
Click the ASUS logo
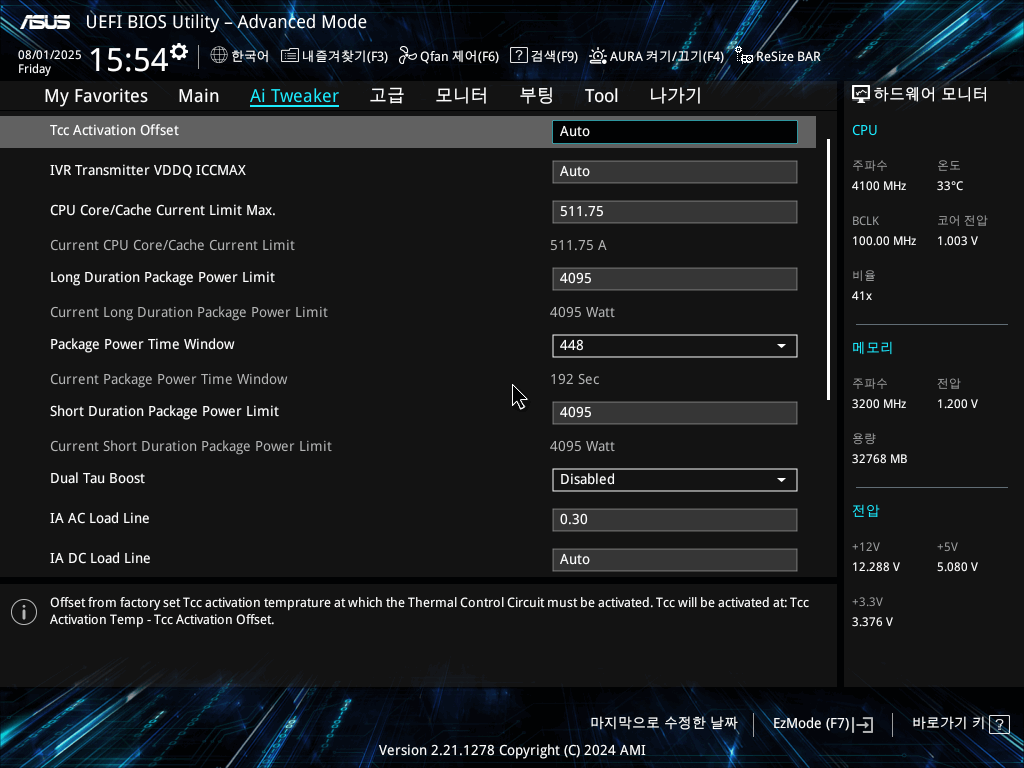pyautogui.click(x=45, y=22)
